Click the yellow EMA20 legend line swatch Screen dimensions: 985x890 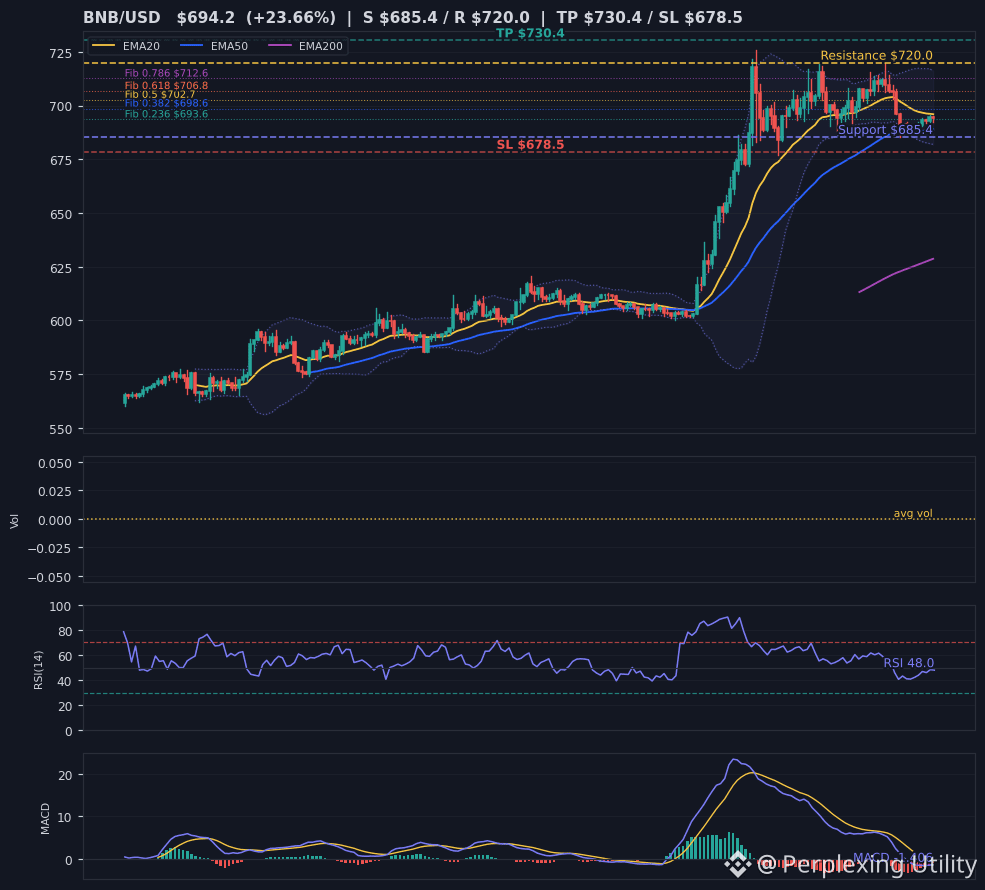(x=104, y=46)
